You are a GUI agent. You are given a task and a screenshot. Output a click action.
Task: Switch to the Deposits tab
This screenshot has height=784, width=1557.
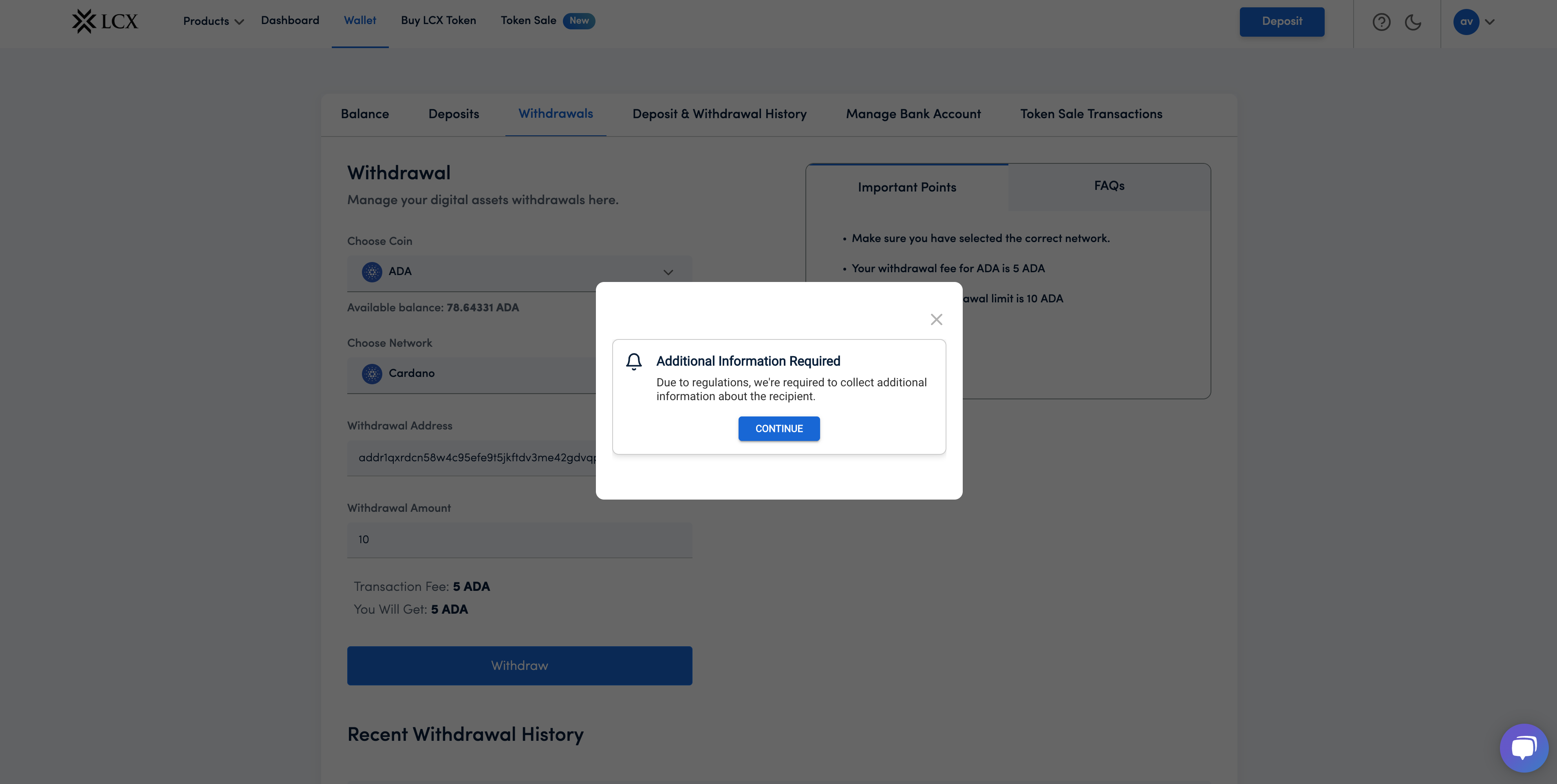tap(453, 114)
